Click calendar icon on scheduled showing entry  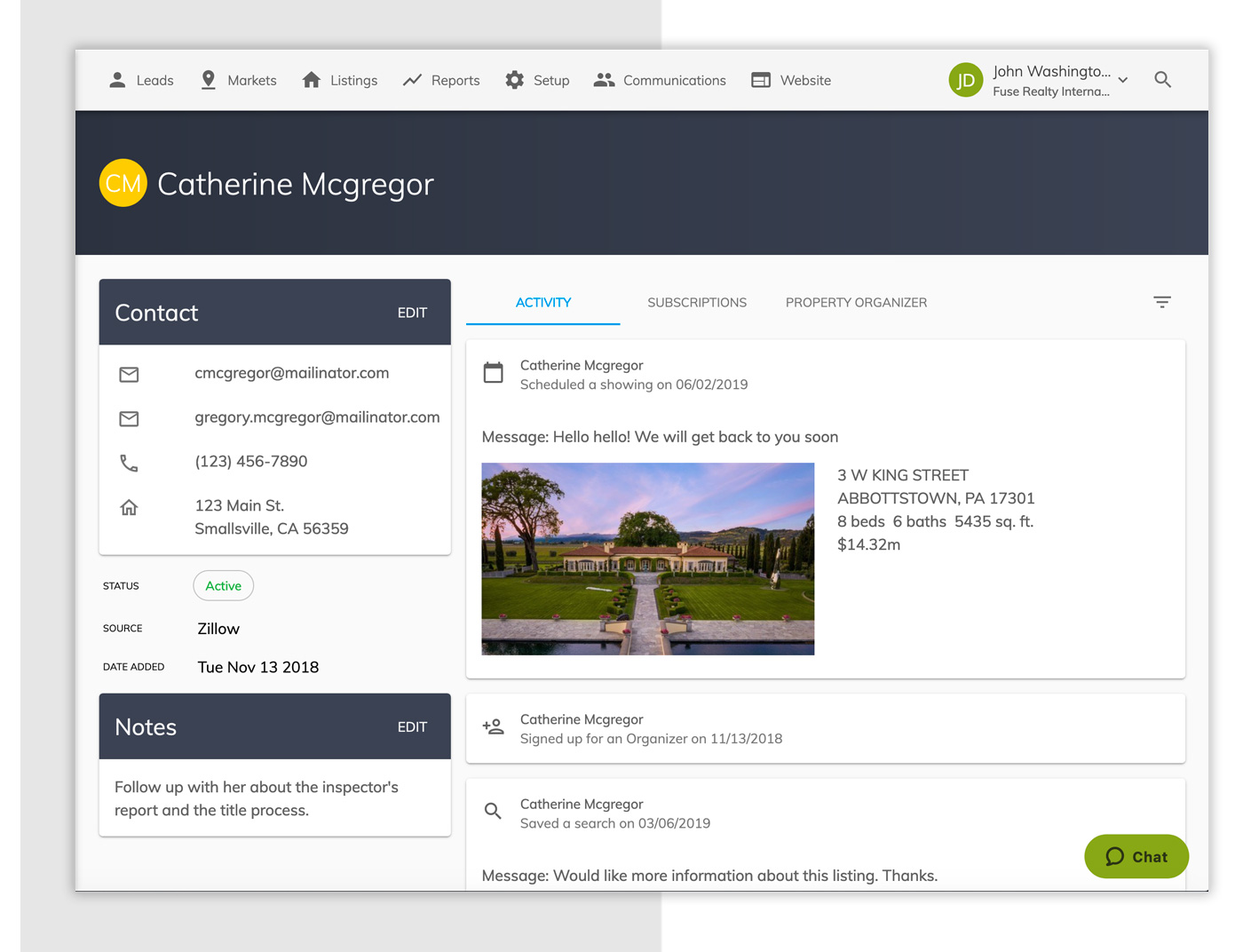tap(493, 372)
